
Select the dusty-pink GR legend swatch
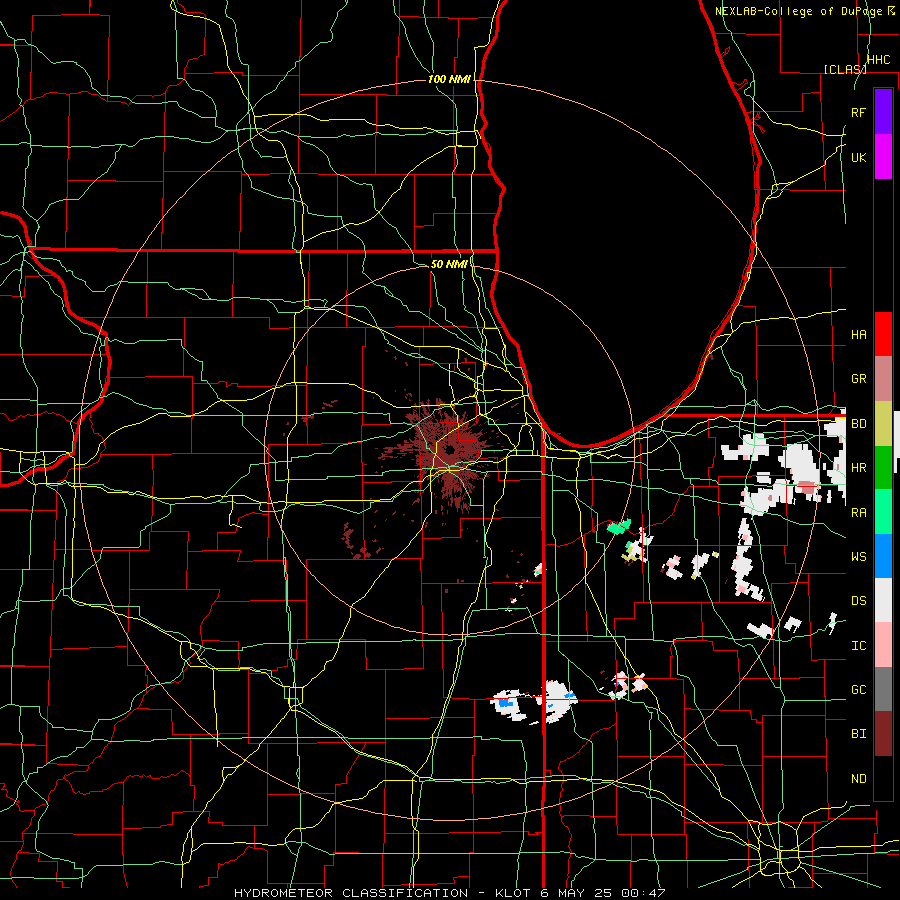(x=883, y=378)
